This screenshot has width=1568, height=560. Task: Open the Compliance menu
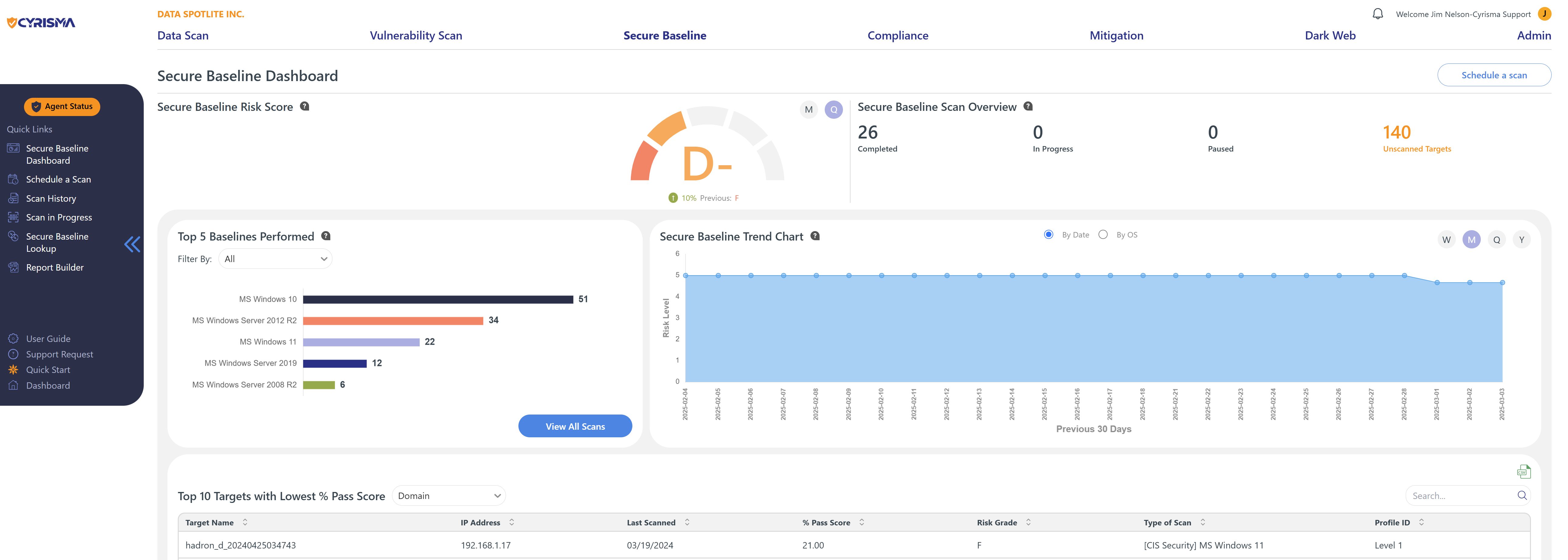(x=898, y=35)
